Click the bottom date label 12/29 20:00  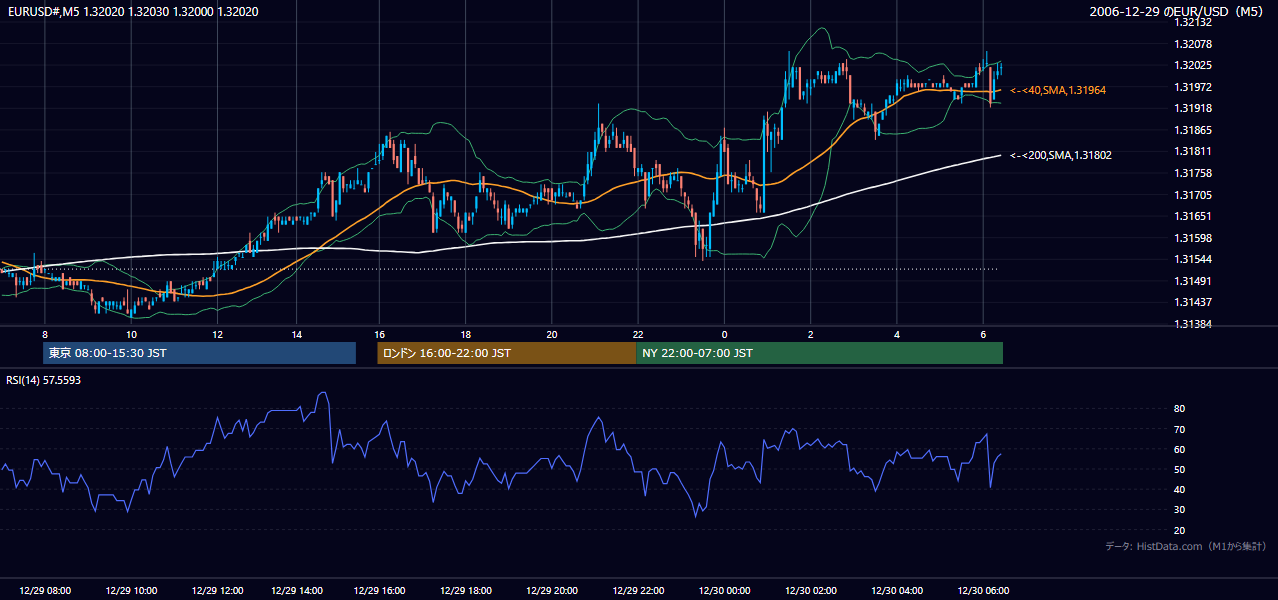(553, 591)
